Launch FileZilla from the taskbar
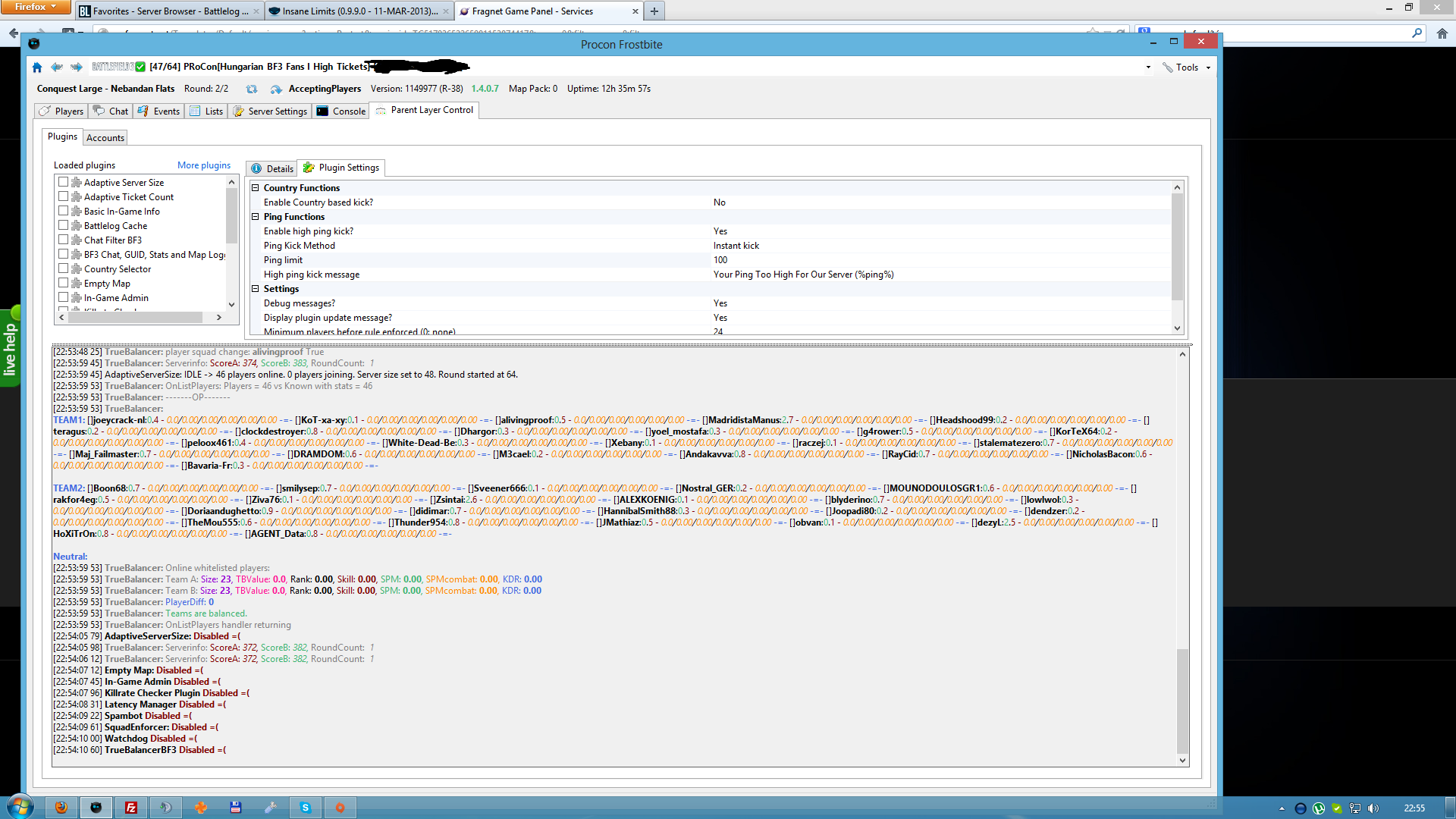 coord(131,808)
